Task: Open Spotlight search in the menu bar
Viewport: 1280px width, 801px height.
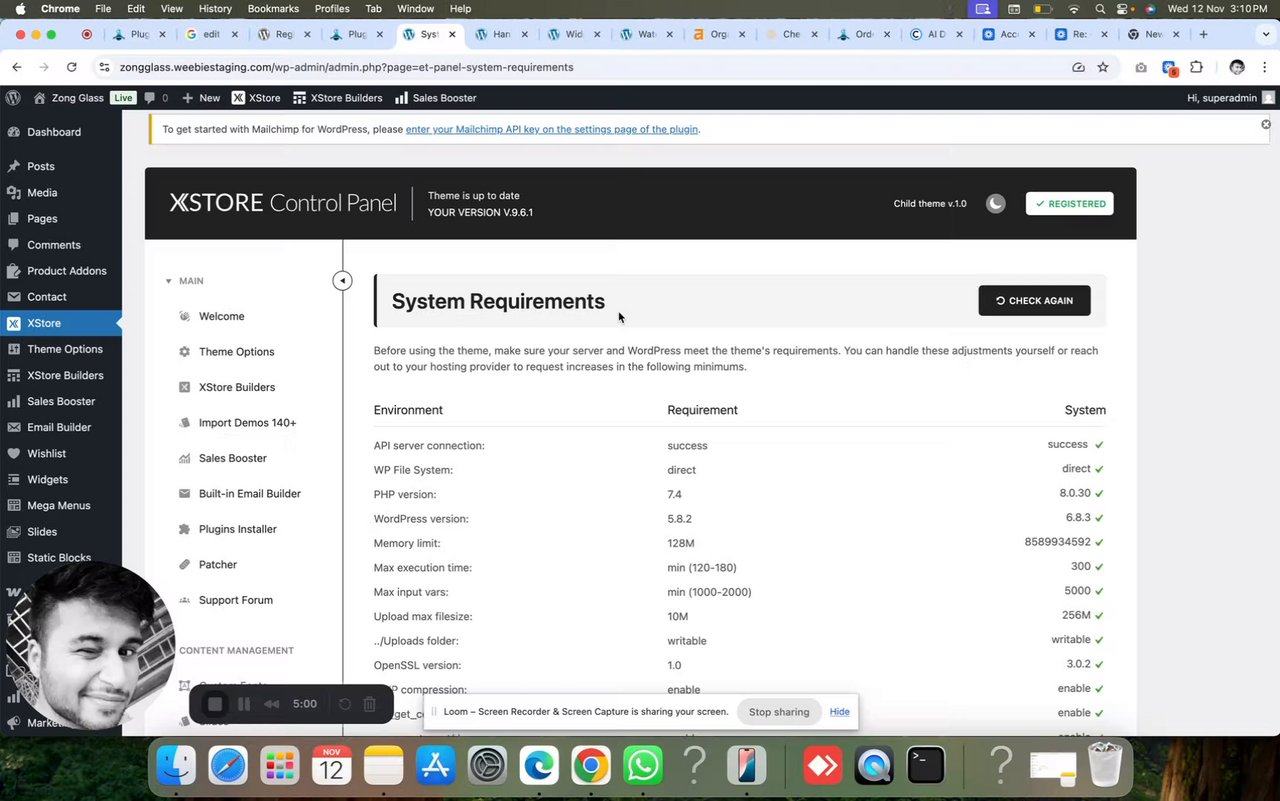Action: (1100, 8)
